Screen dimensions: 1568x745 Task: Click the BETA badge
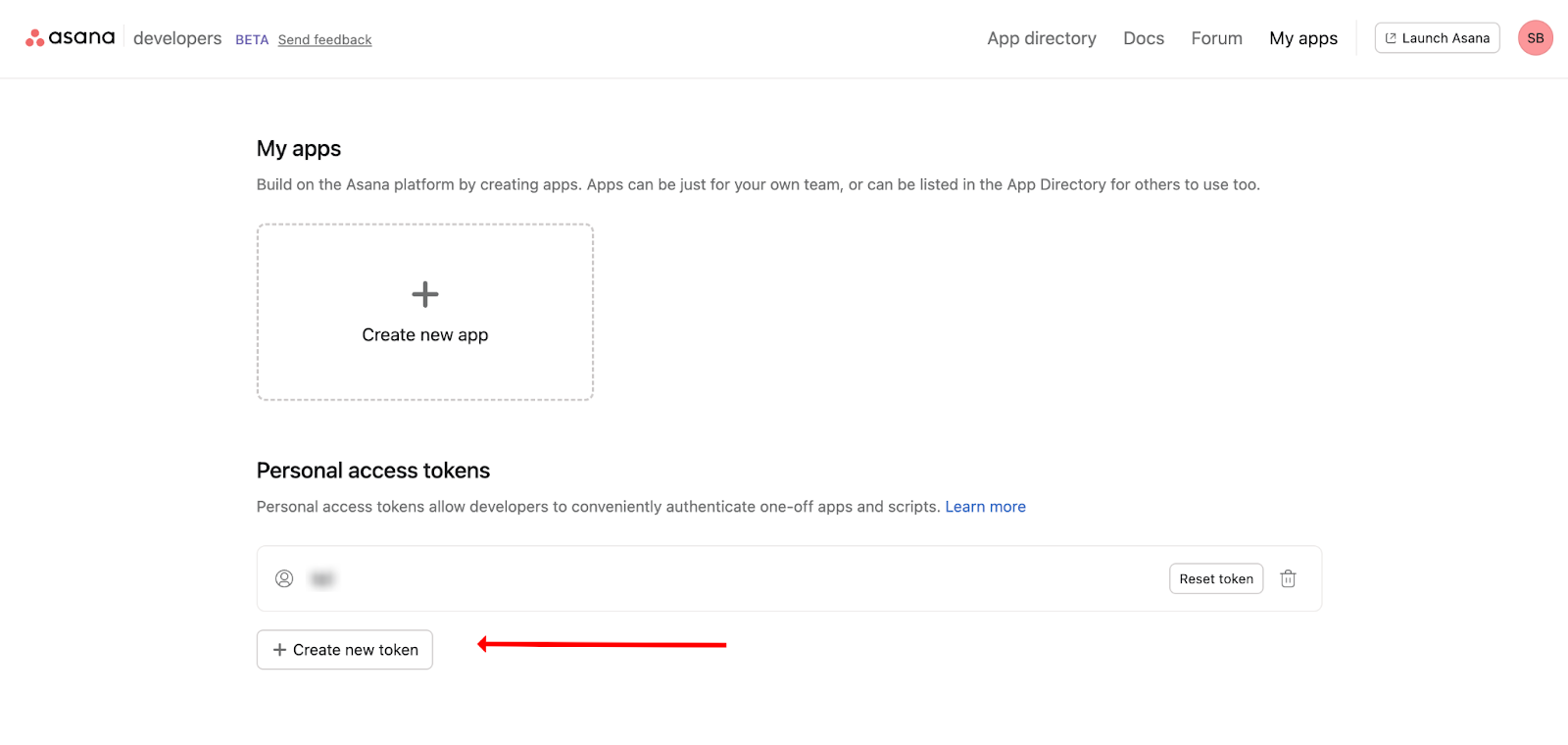[252, 40]
